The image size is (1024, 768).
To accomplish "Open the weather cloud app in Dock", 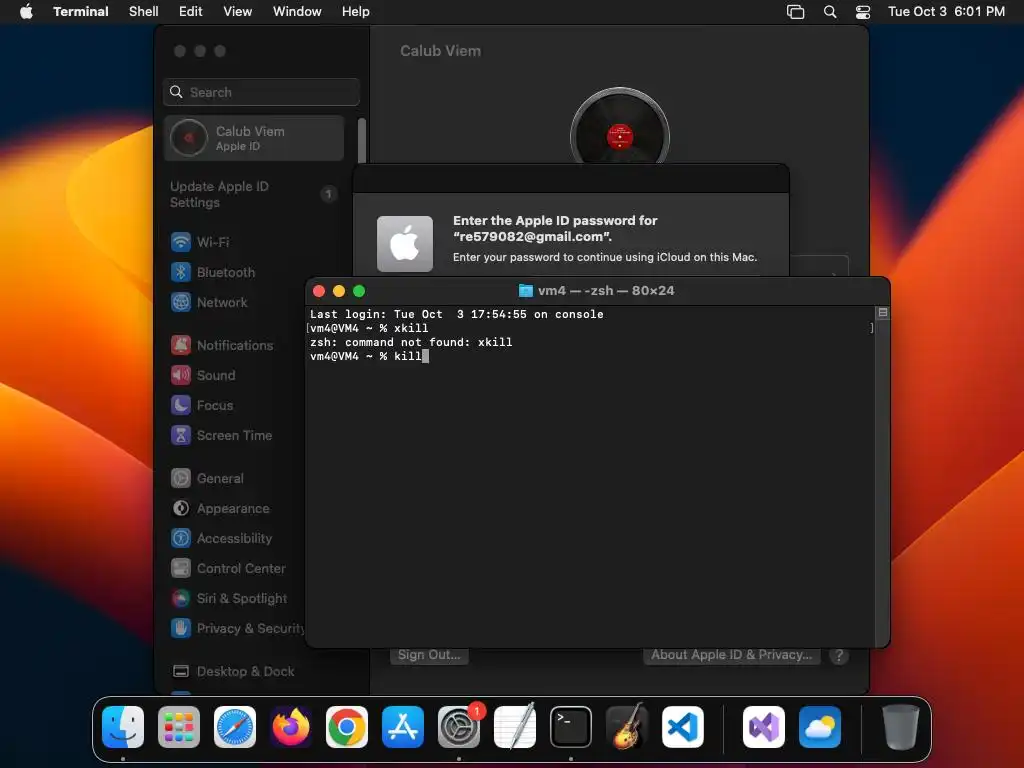I will (x=820, y=727).
